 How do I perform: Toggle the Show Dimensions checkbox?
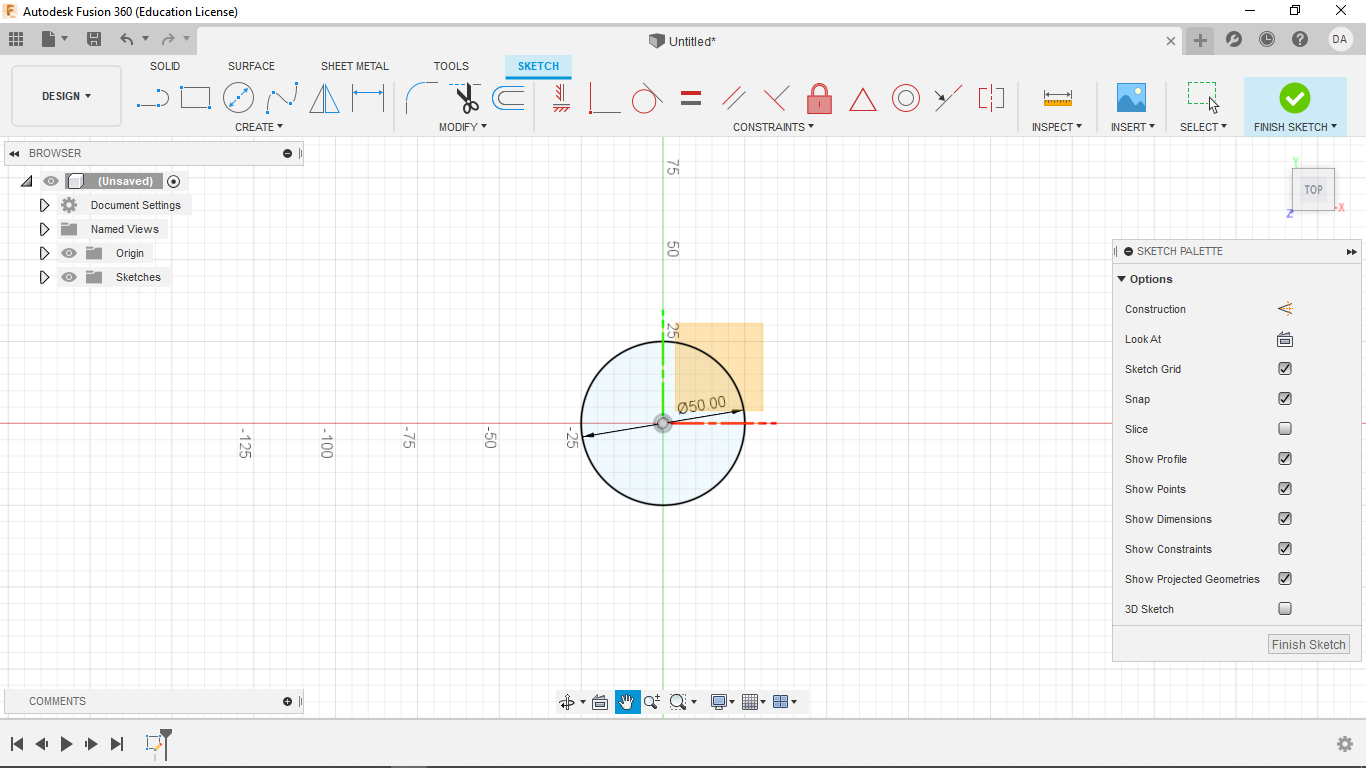tap(1285, 519)
